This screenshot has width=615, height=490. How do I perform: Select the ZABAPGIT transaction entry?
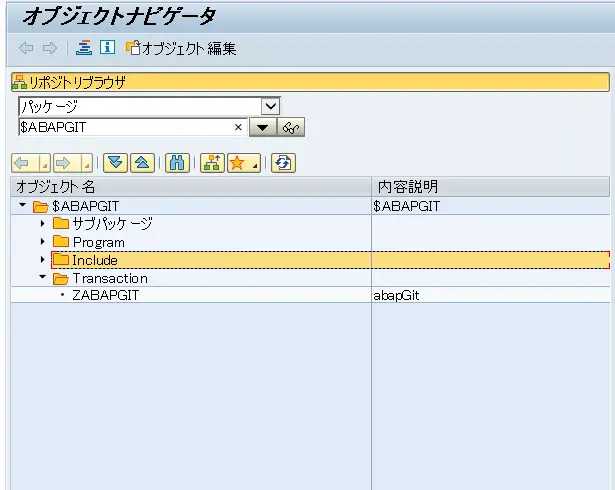[106, 295]
